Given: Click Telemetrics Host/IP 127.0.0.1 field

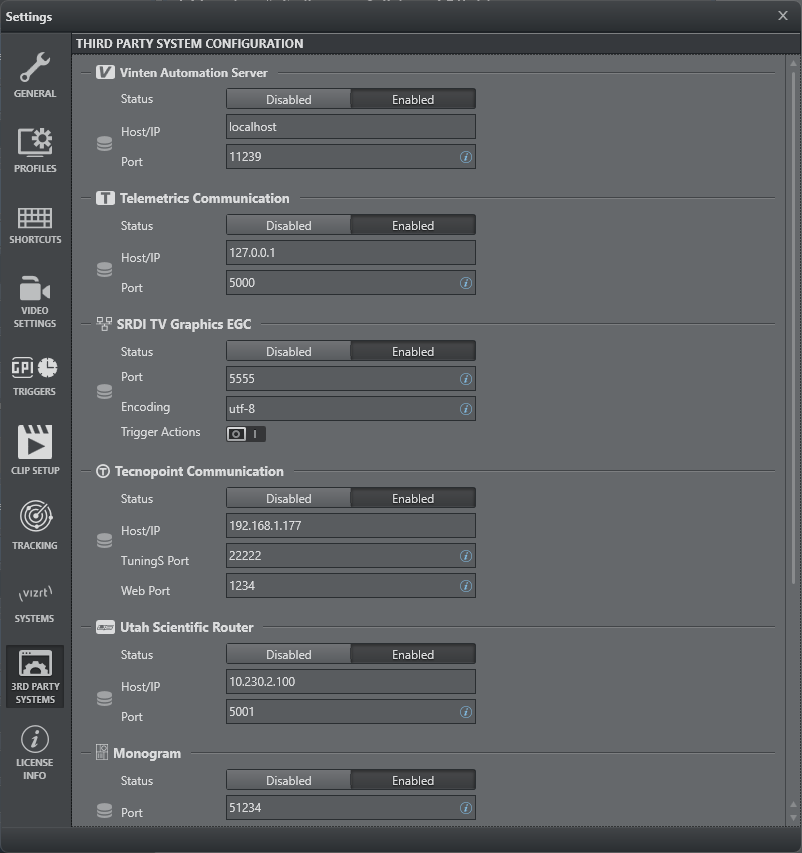Looking at the screenshot, I should [351, 252].
